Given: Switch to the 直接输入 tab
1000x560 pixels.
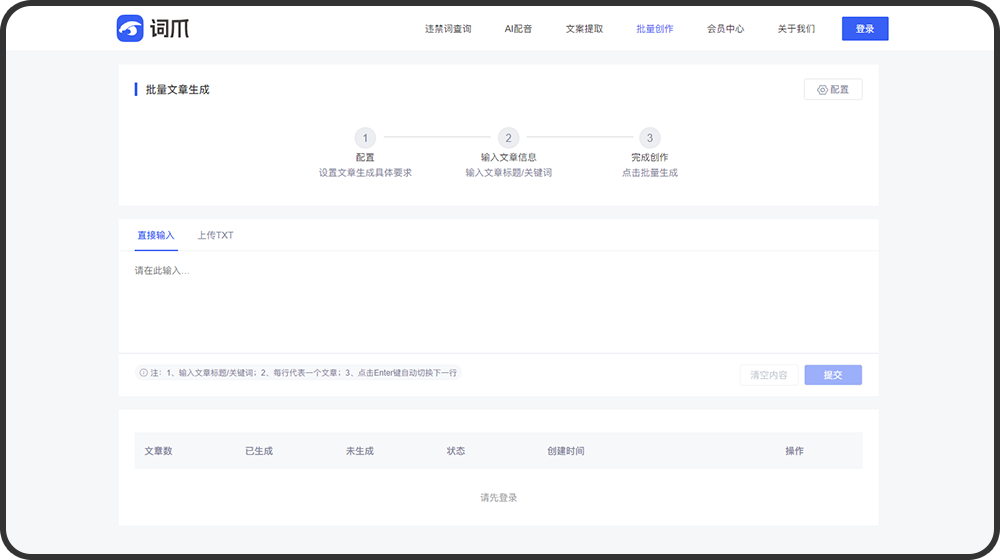Looking at the screenshot, I should [x=156, y=236].
